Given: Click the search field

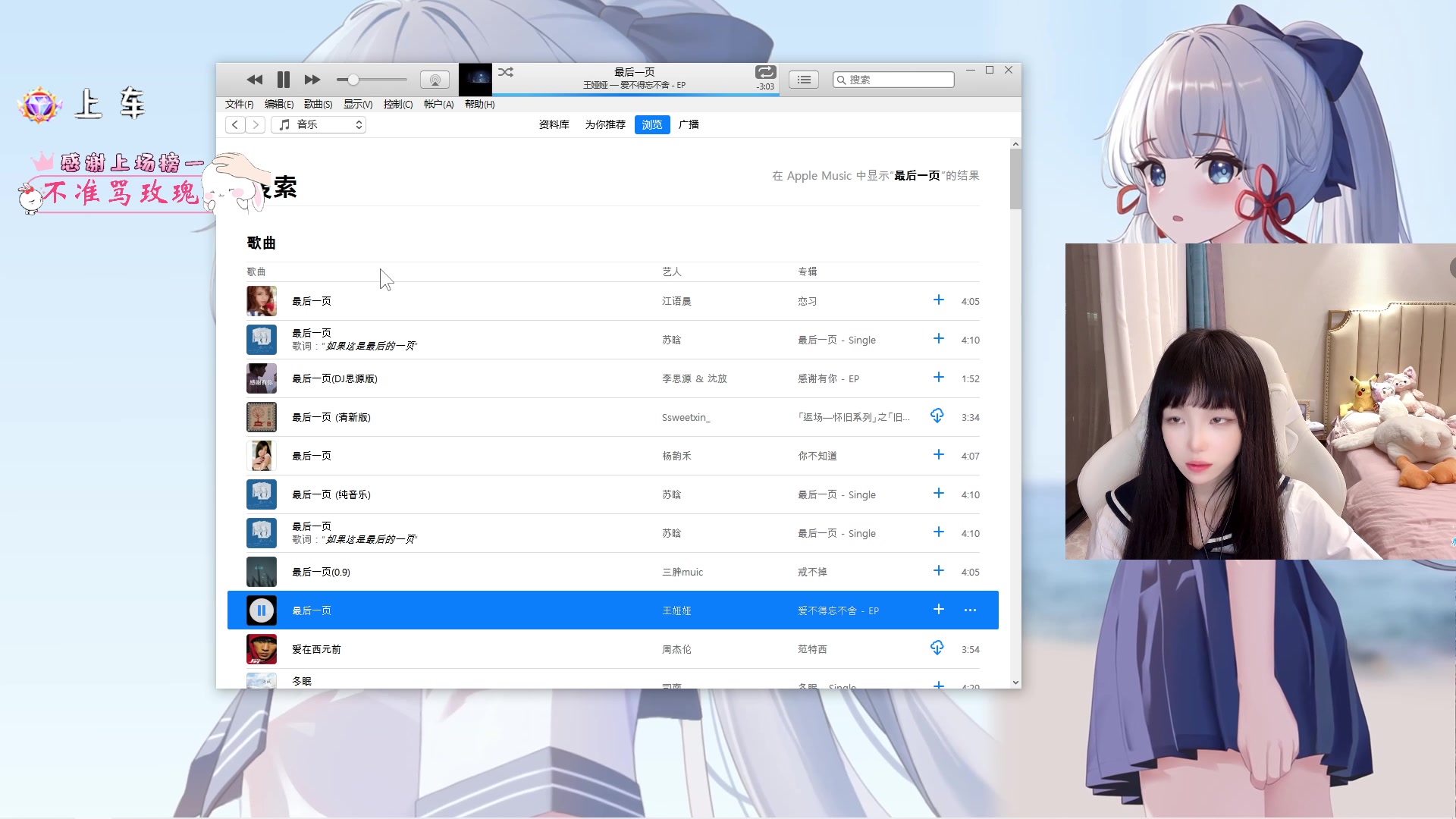Looking at the screenshot, I should 893,80.
